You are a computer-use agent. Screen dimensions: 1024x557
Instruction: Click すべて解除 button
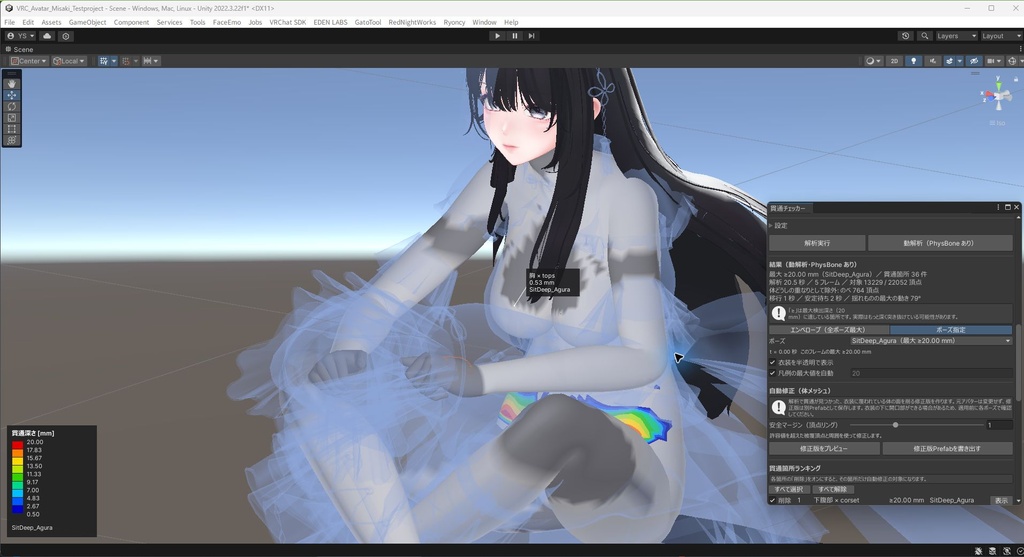(833, 489)
